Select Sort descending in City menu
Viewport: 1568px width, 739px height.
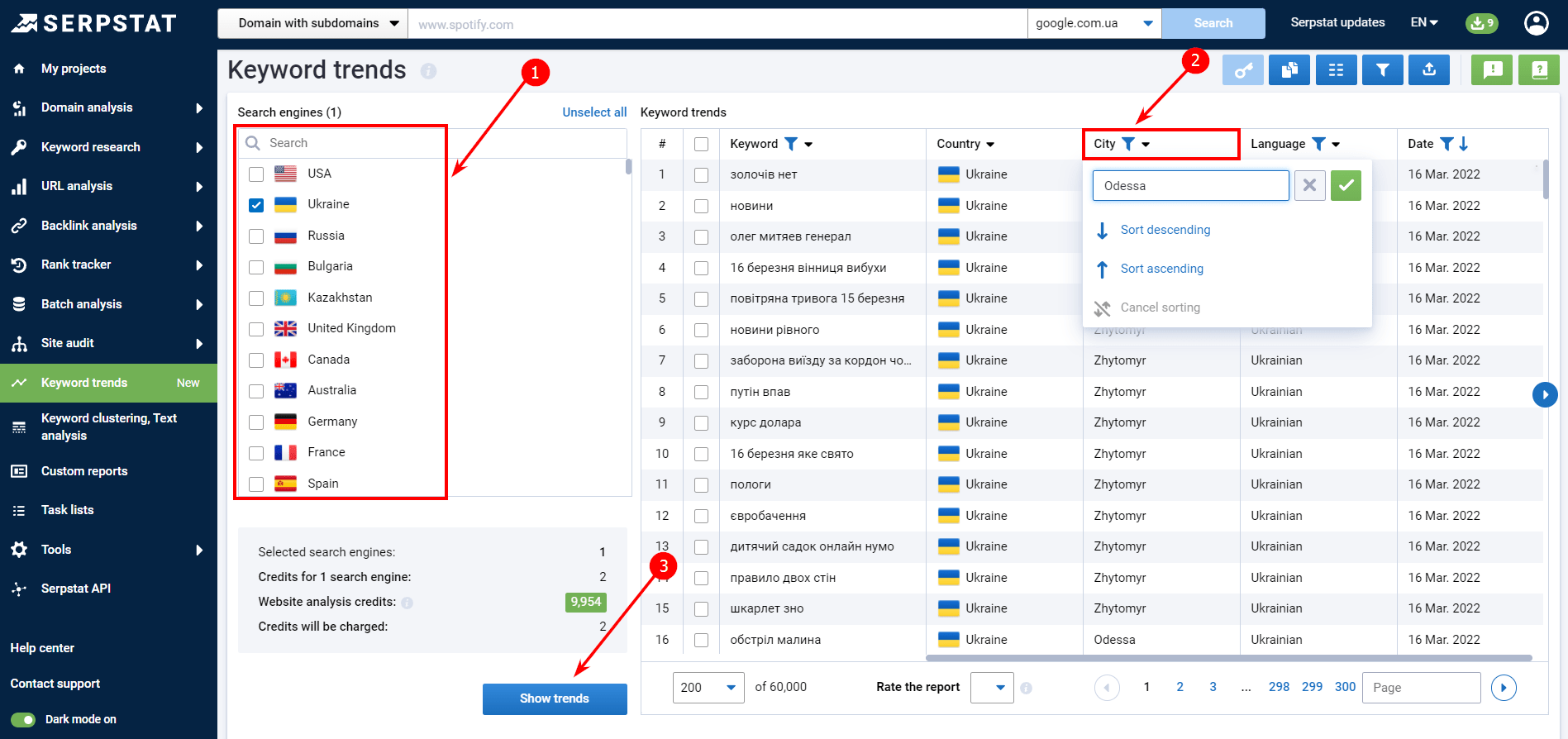coord(1165,230)
